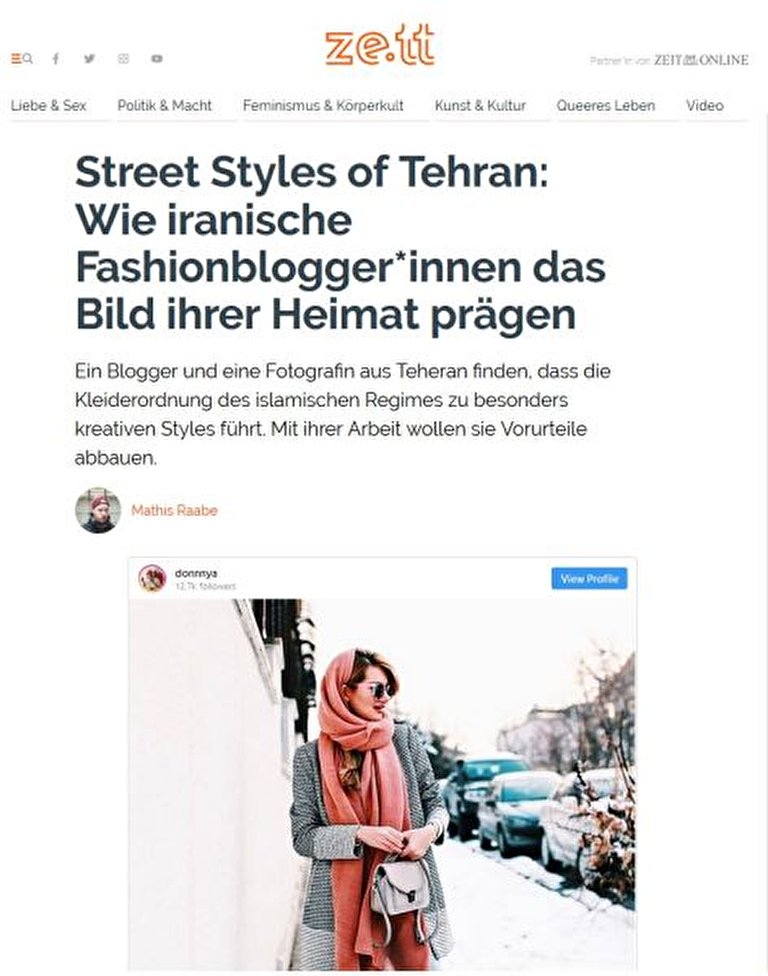Open the Liebe & Sex category
Image resolution: width=768 pixels, height=976 pixels.
pos(49,106)
